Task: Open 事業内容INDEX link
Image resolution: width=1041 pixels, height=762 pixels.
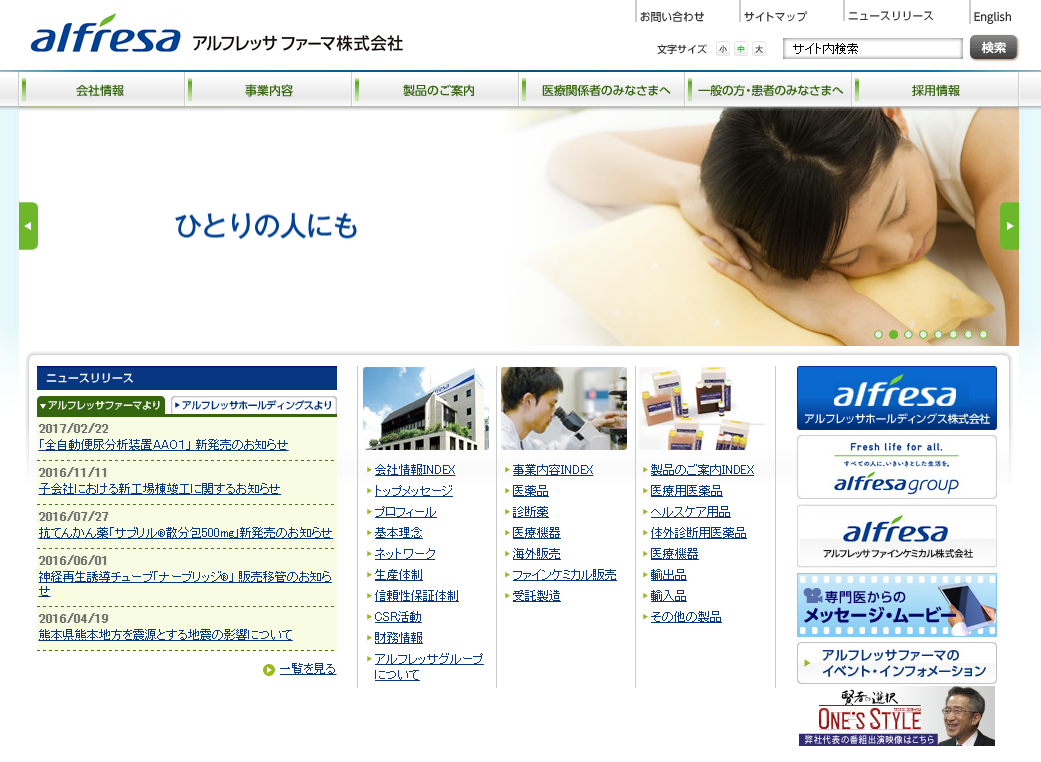Action: click(553, 470)
